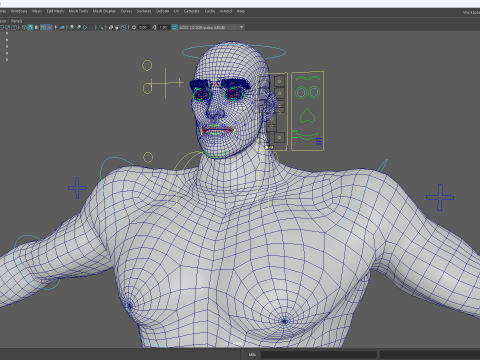Viewport: 480px width, 360px height.
Task: Open the Curves menu
Action: (126, 11)
